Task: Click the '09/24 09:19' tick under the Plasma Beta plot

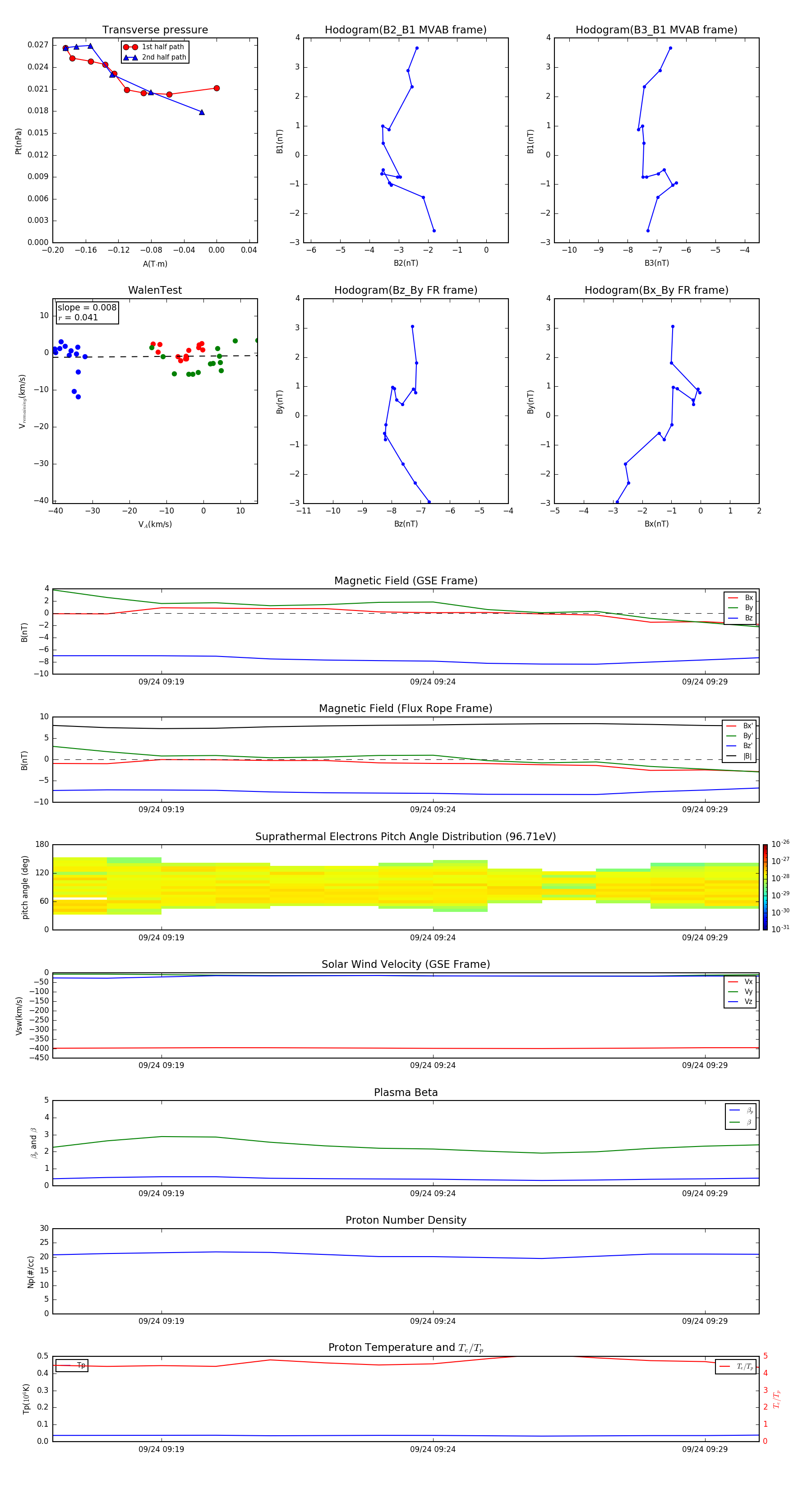Action: click(x=161, y=1193)
